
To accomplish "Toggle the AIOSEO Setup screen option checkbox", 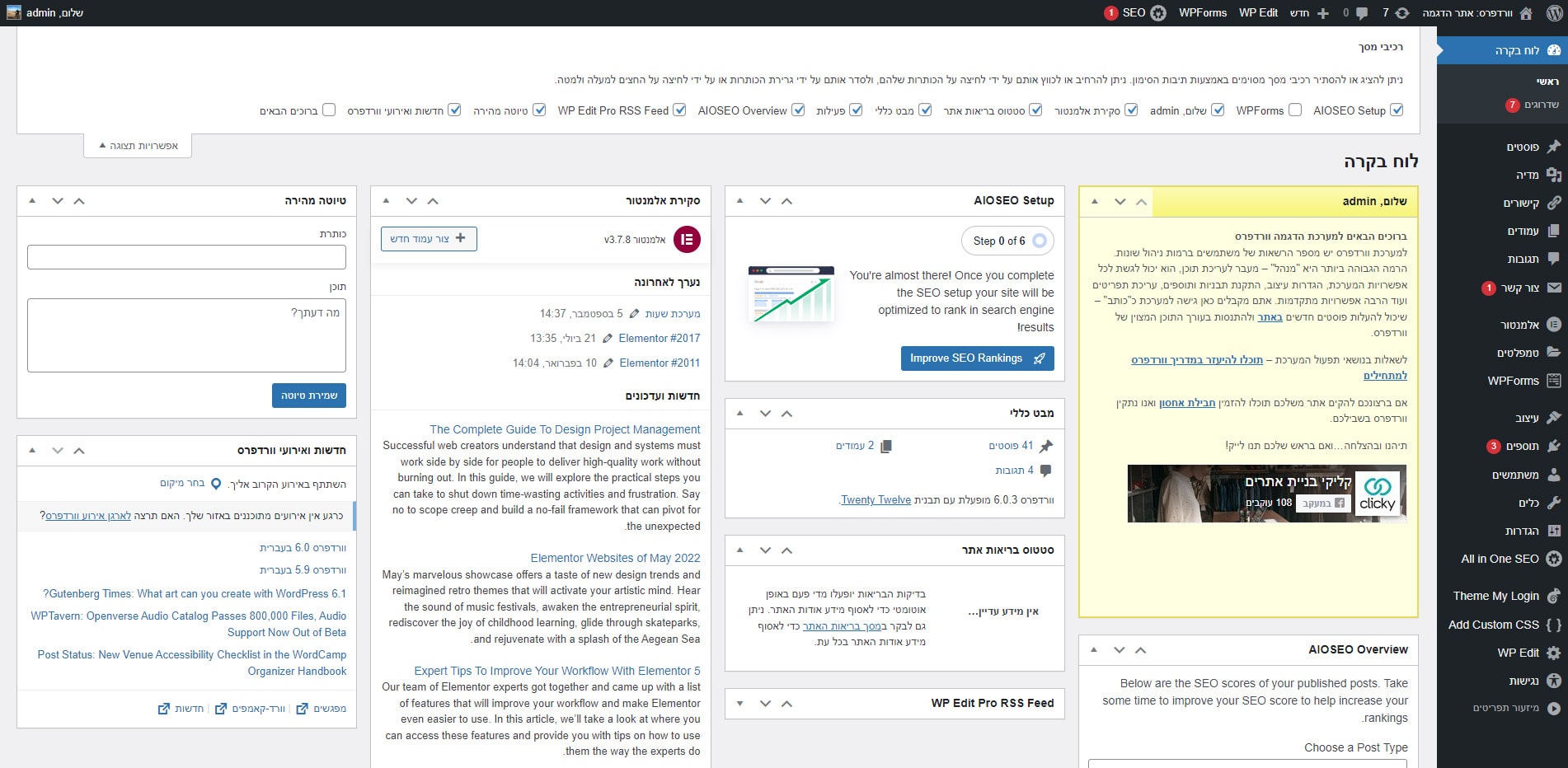I will (1397, 110).
